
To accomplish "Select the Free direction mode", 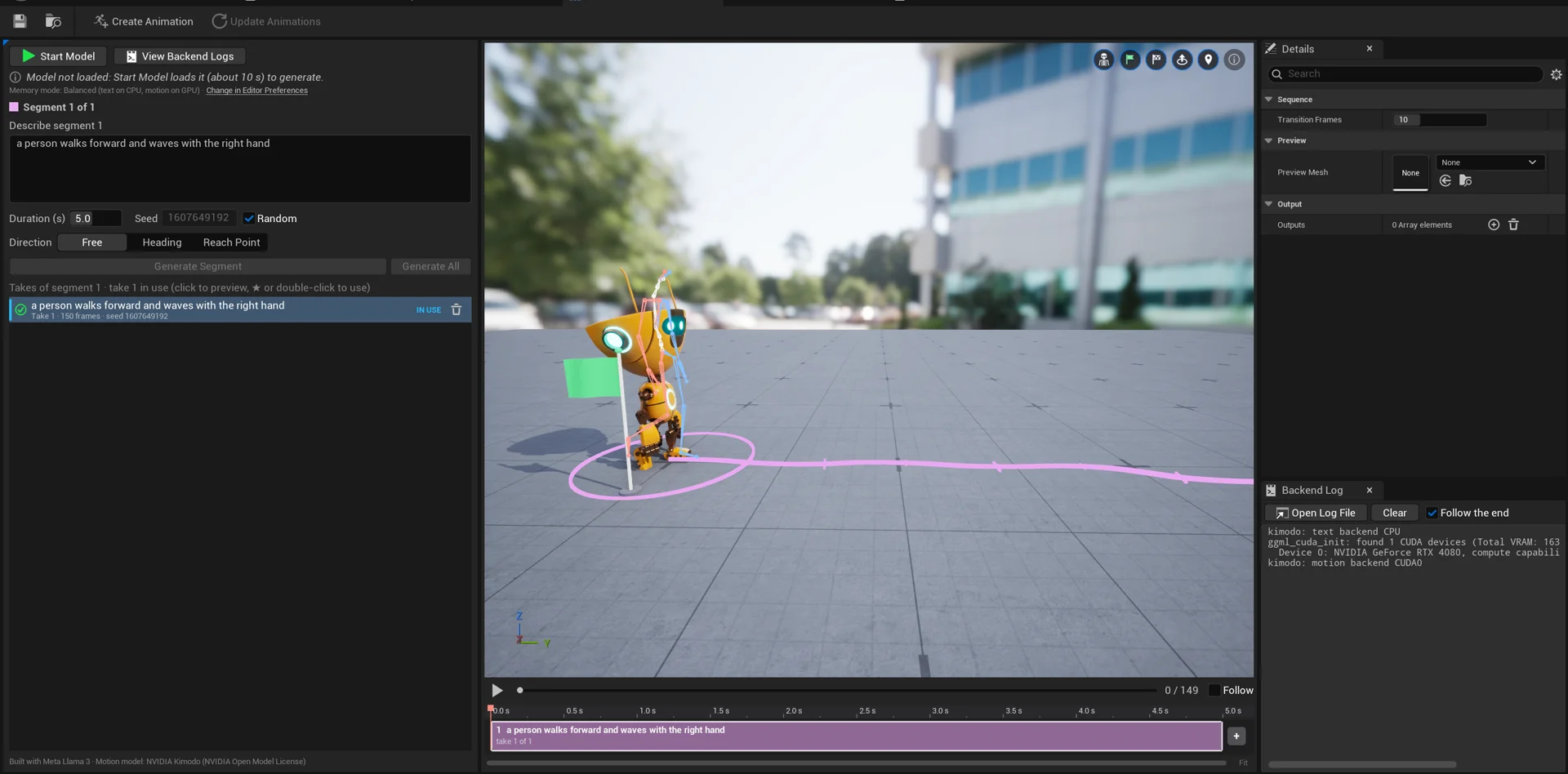I will pyautogui.click(x=92, y=242).
